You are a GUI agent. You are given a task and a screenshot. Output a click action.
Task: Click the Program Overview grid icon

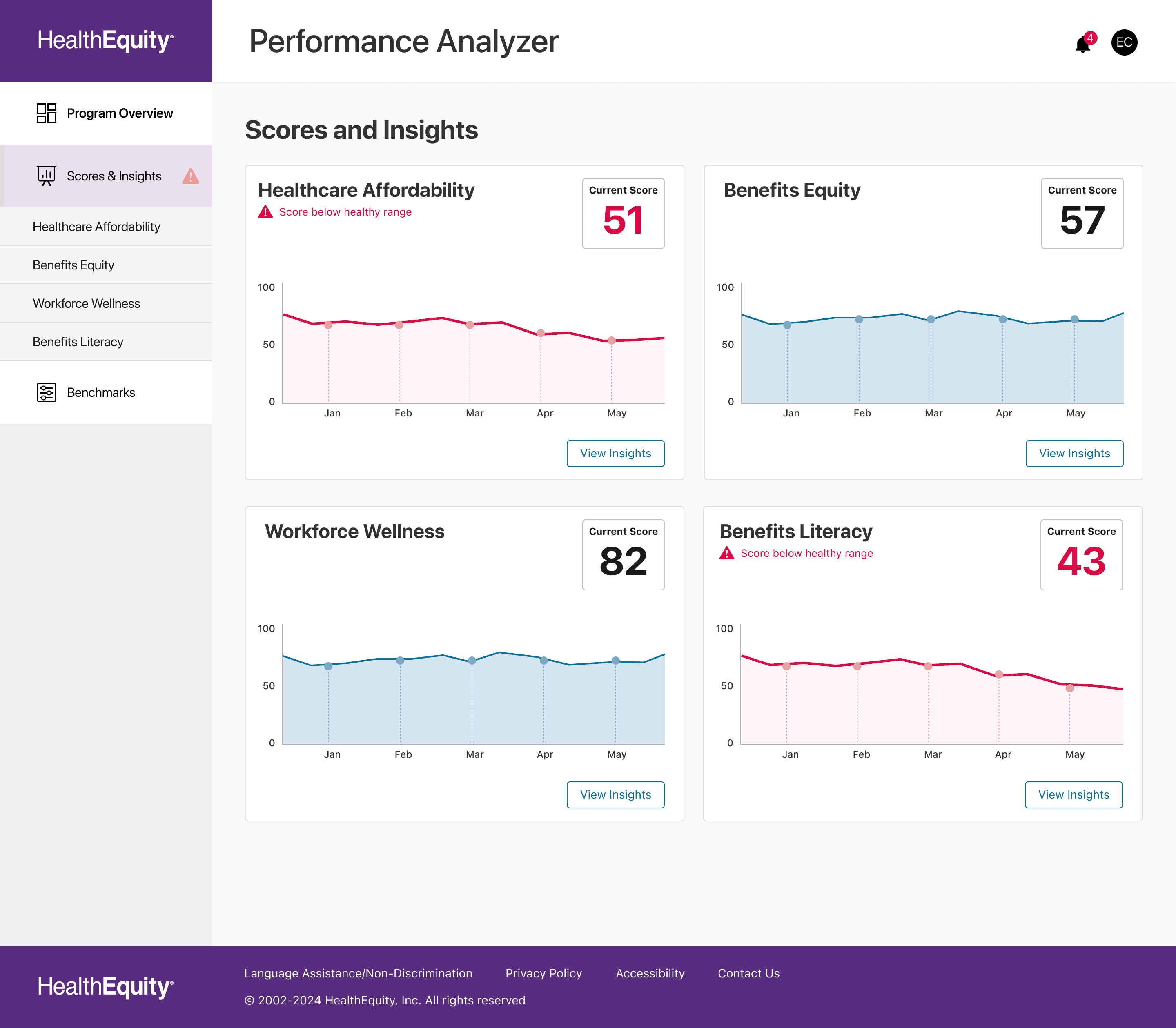[x=47, y=113]
